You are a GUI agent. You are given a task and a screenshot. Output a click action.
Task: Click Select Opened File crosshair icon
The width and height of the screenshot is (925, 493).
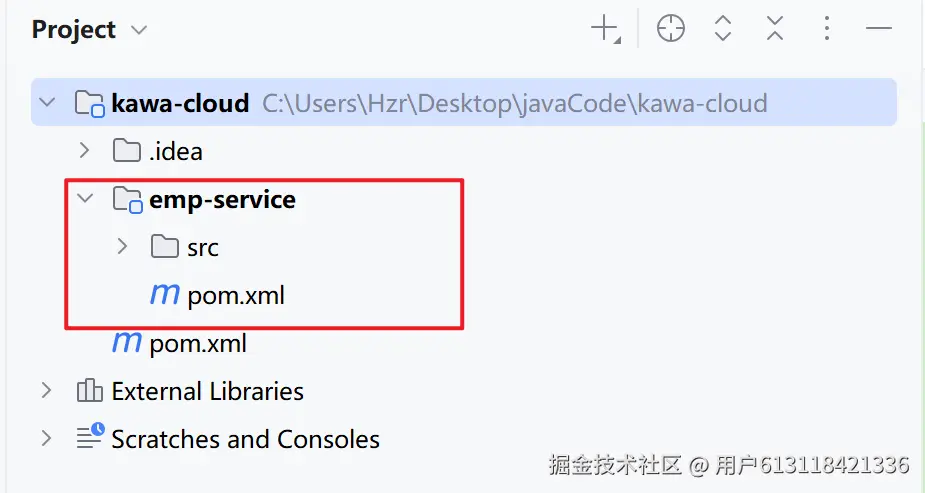click(x=670, y=29)
